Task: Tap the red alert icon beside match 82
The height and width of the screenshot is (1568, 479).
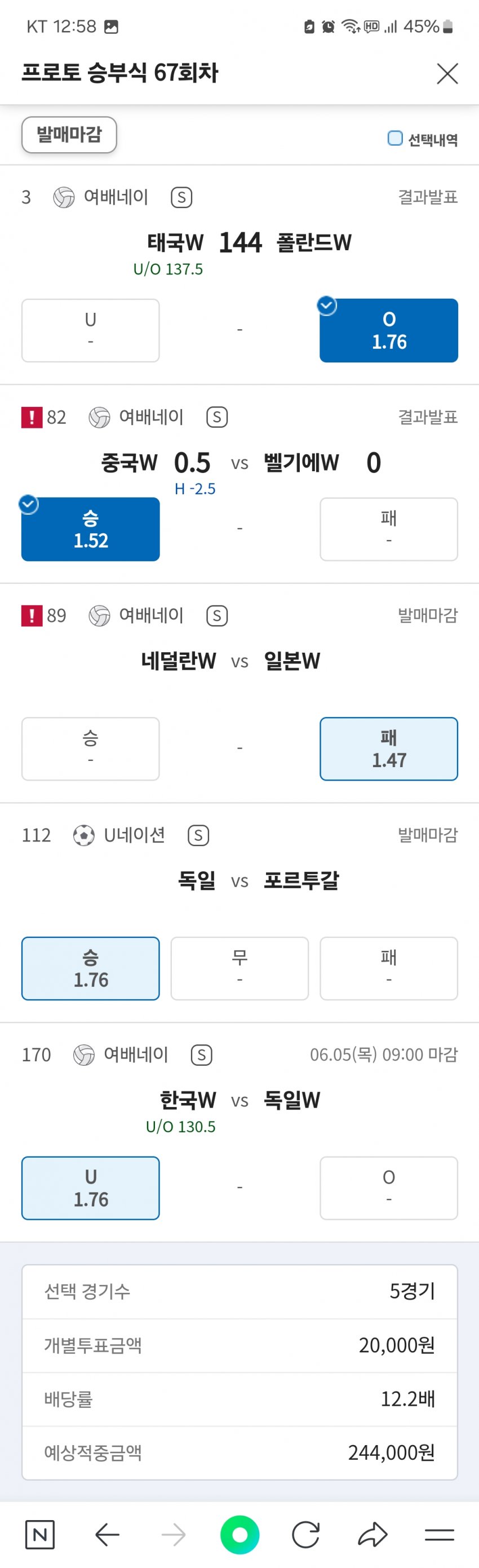Action: [32, 417]
